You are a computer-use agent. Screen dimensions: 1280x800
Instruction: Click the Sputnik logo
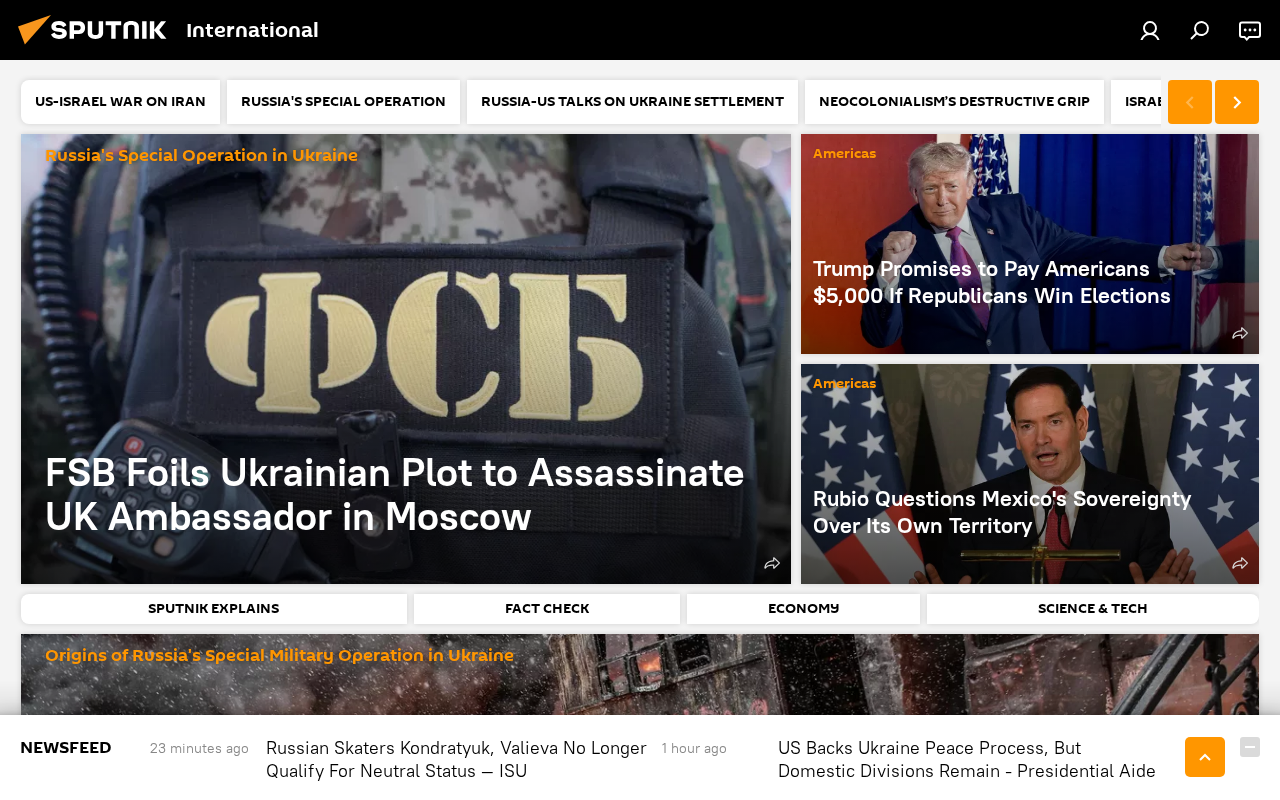pos(92,30)
